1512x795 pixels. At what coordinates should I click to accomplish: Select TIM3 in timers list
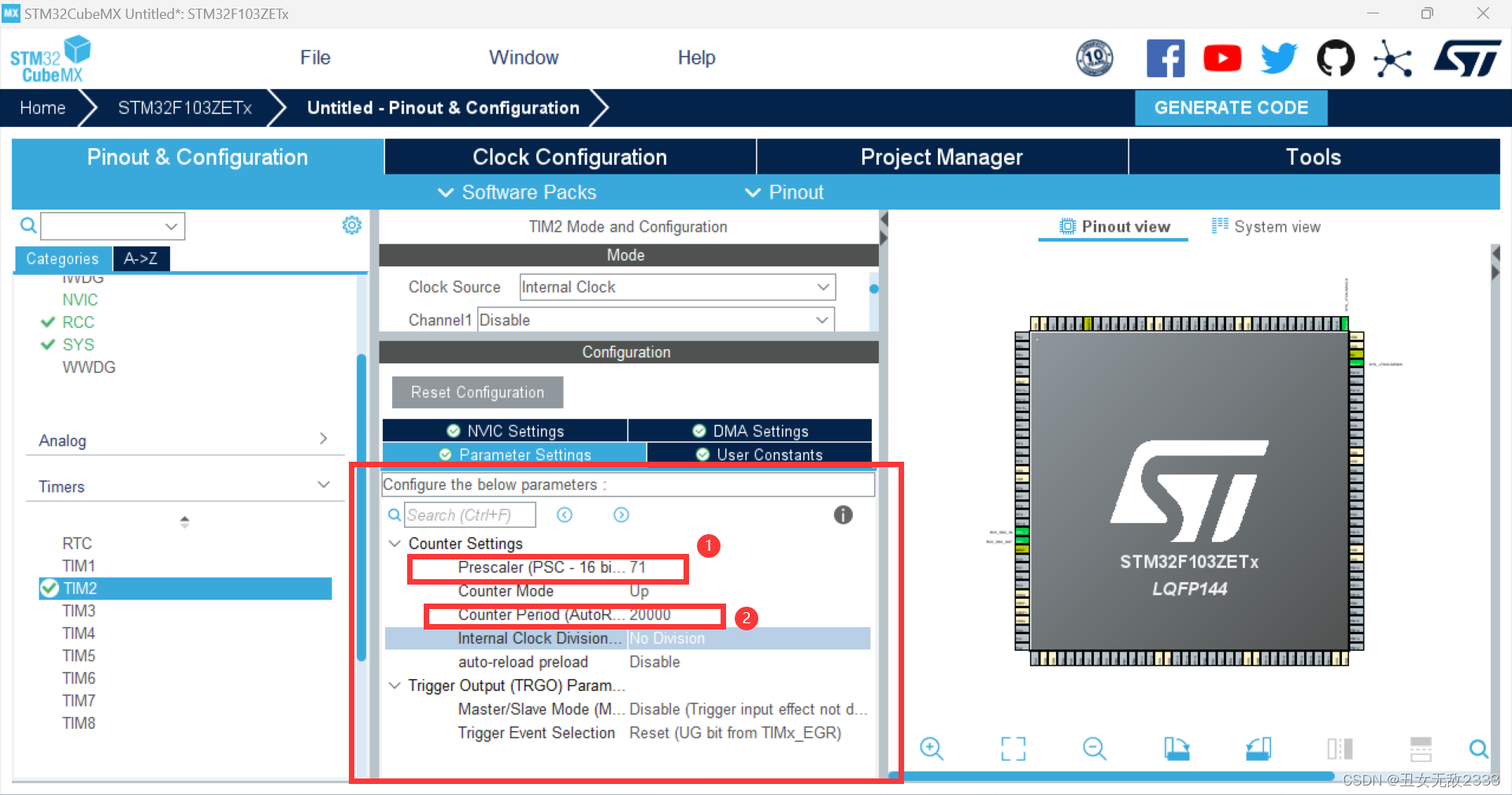point(79,611)
